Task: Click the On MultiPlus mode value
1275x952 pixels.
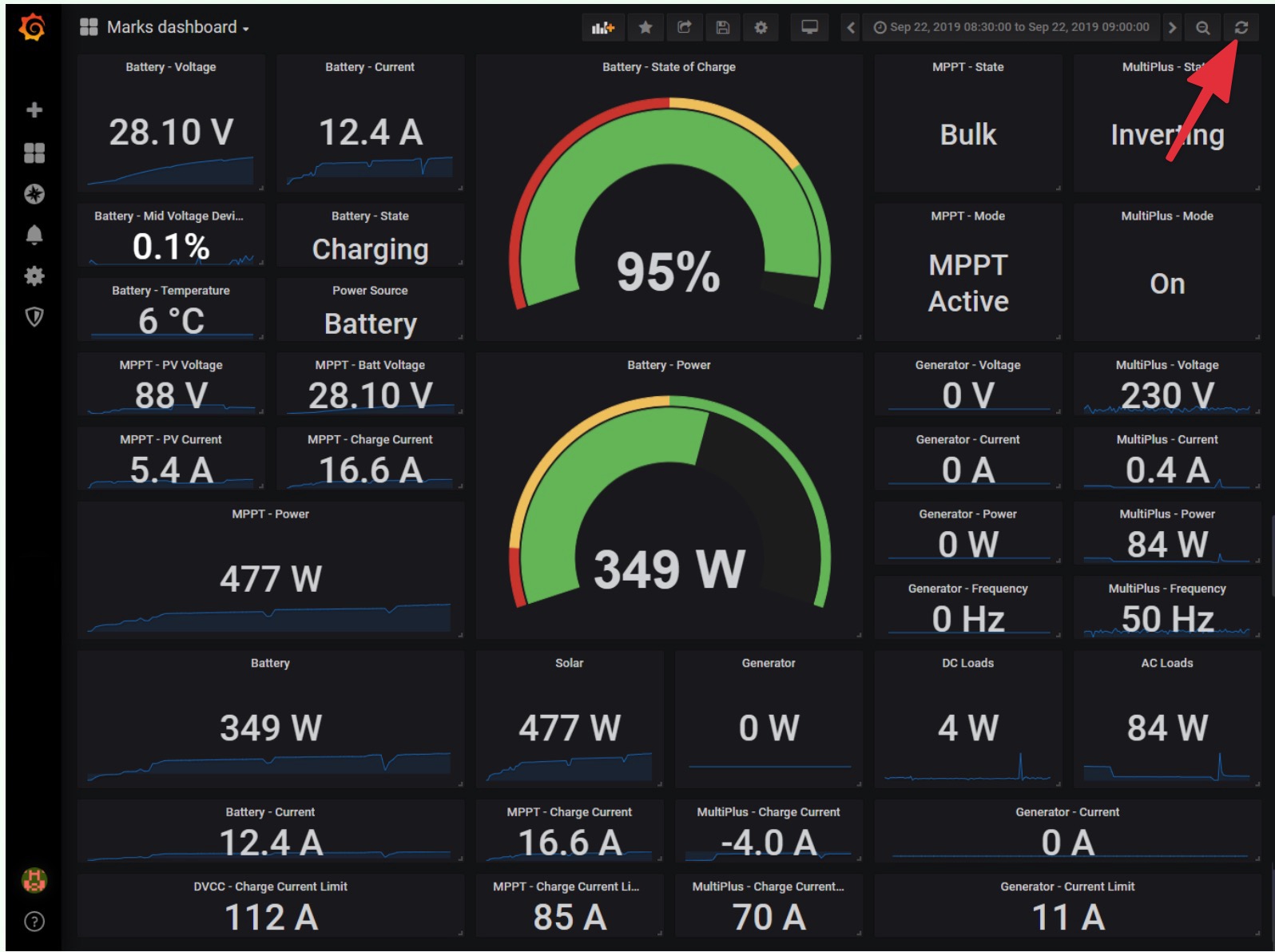Action: [1167, 284]
